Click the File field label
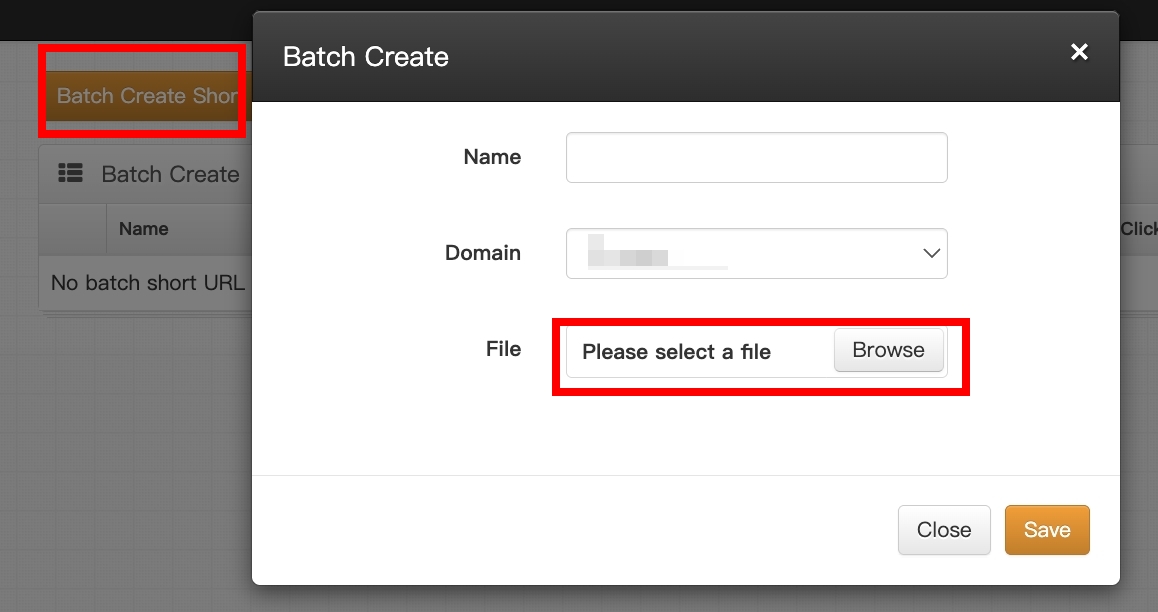 (503, 349)
